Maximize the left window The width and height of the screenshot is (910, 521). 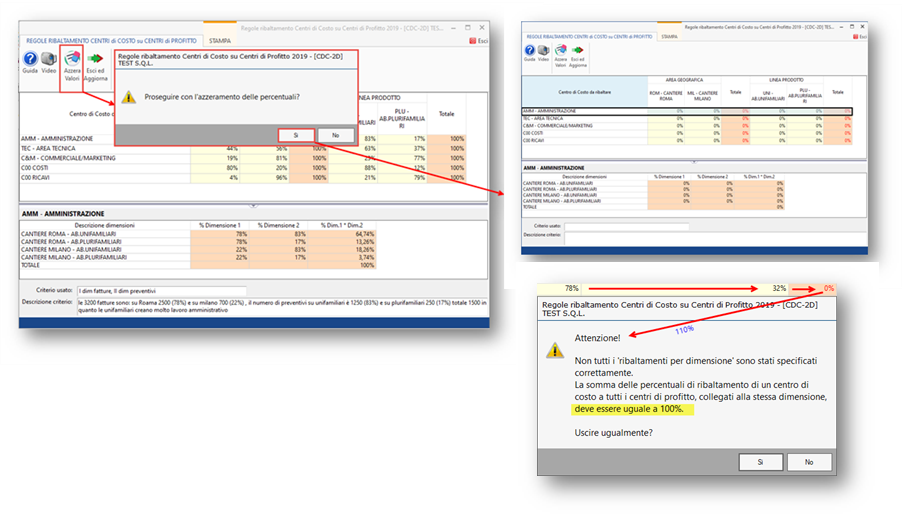(x=468, y=27)
